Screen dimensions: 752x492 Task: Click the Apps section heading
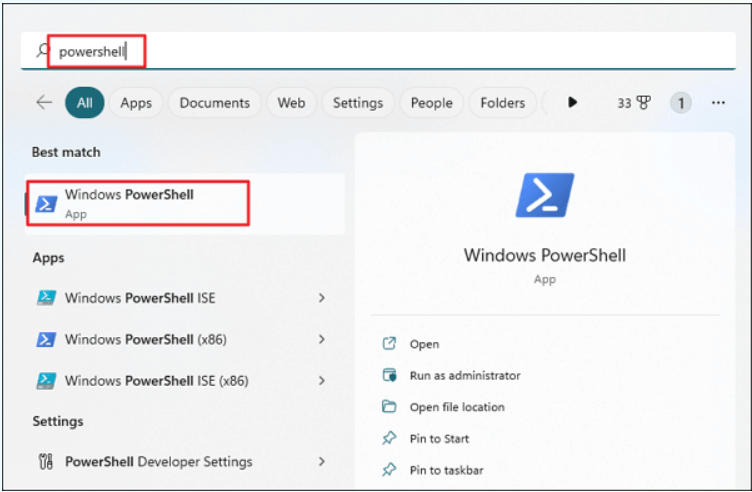48,258
